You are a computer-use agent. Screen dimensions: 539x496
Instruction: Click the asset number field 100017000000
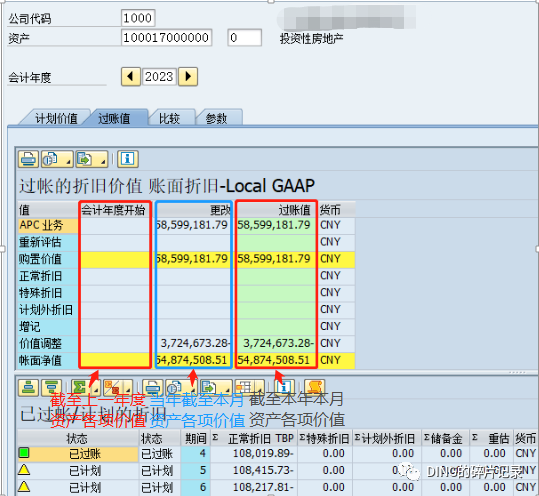(x=166, y=37)
